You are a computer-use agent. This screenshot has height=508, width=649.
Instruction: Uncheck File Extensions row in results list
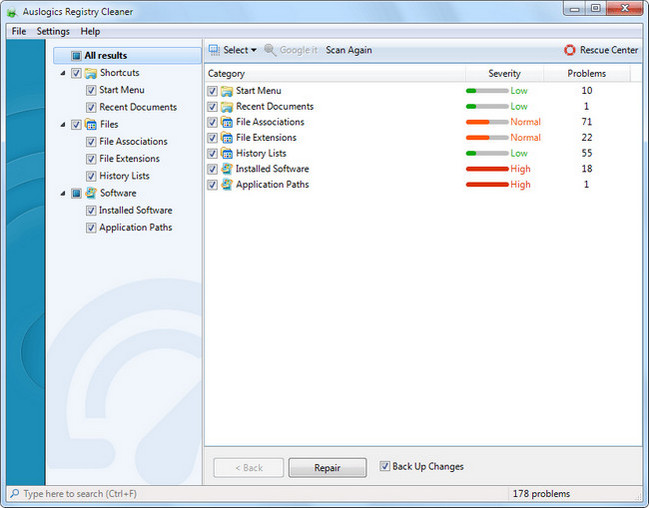coord(212,138)
